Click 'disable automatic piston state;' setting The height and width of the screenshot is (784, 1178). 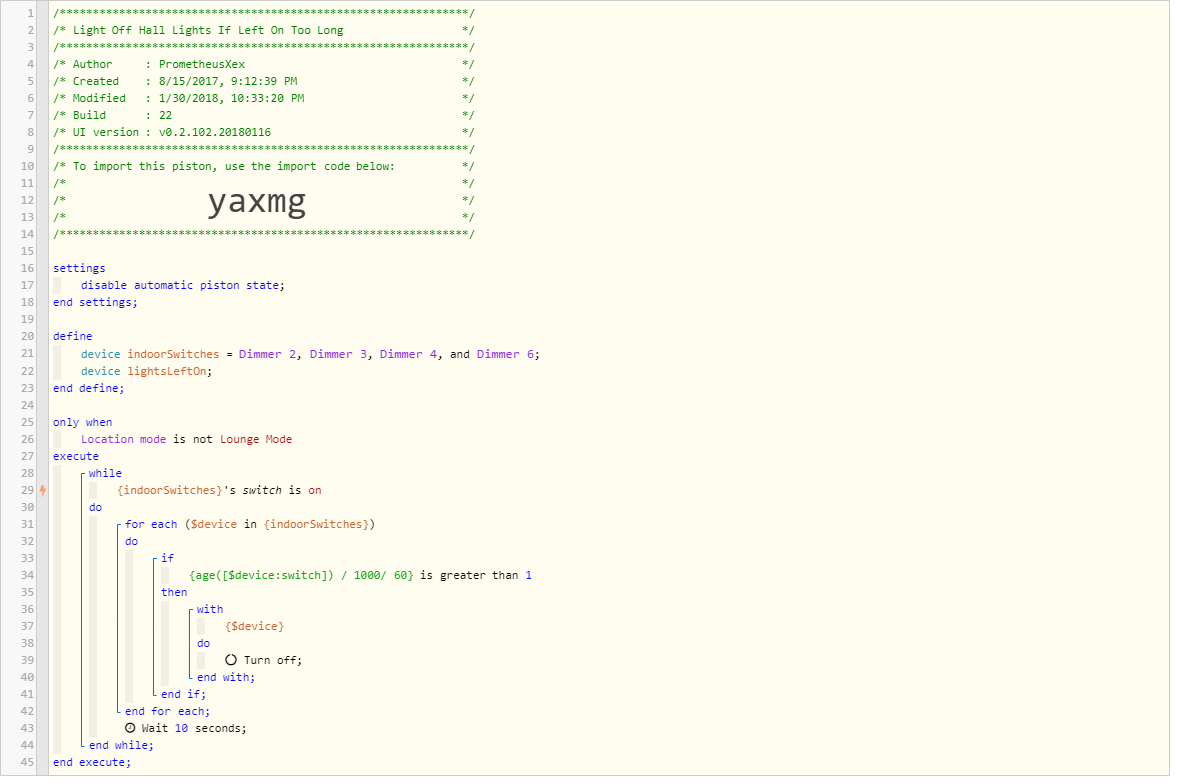[x=183, y=285]
